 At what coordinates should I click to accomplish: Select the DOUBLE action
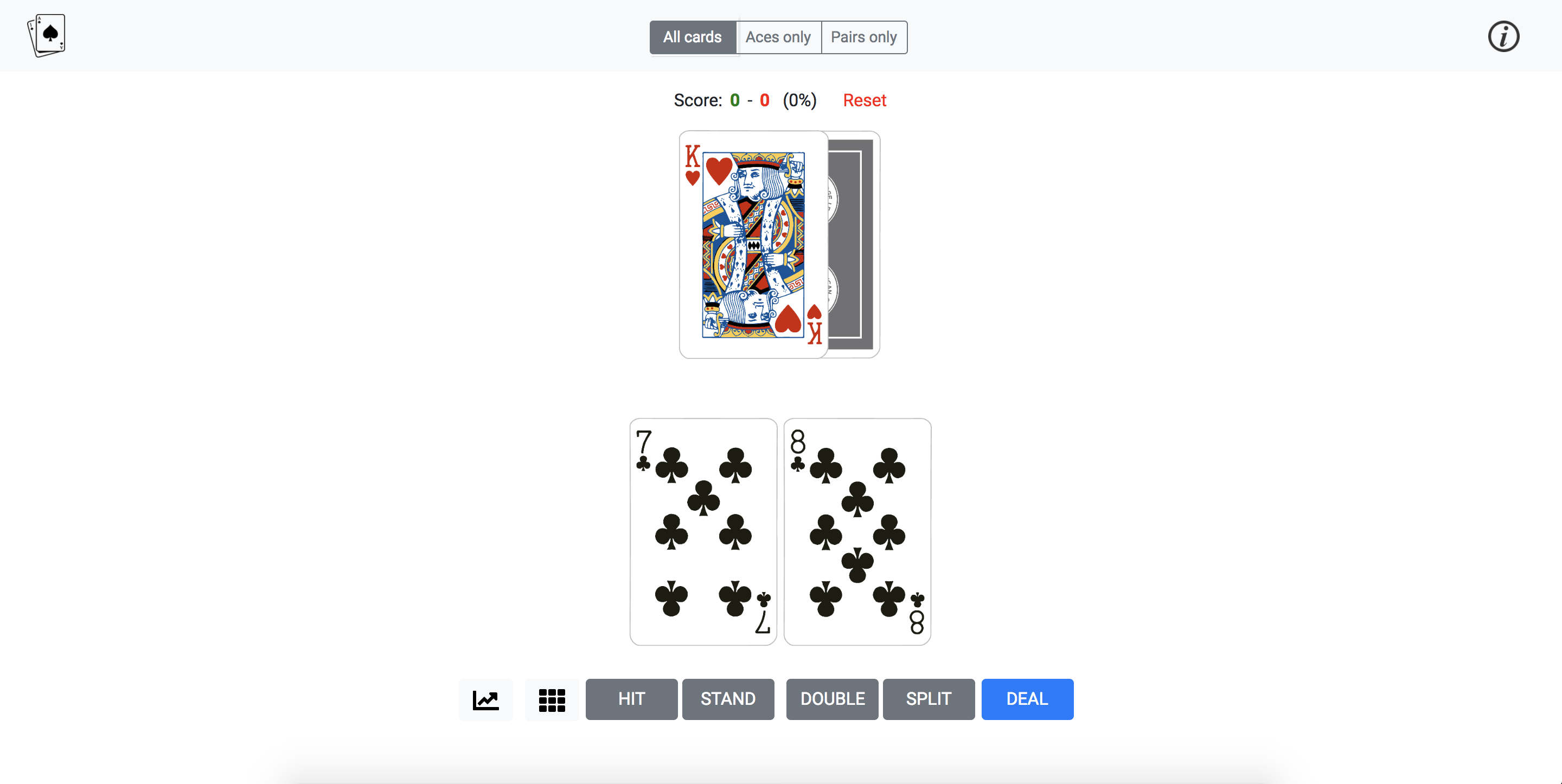click(833, 698)
